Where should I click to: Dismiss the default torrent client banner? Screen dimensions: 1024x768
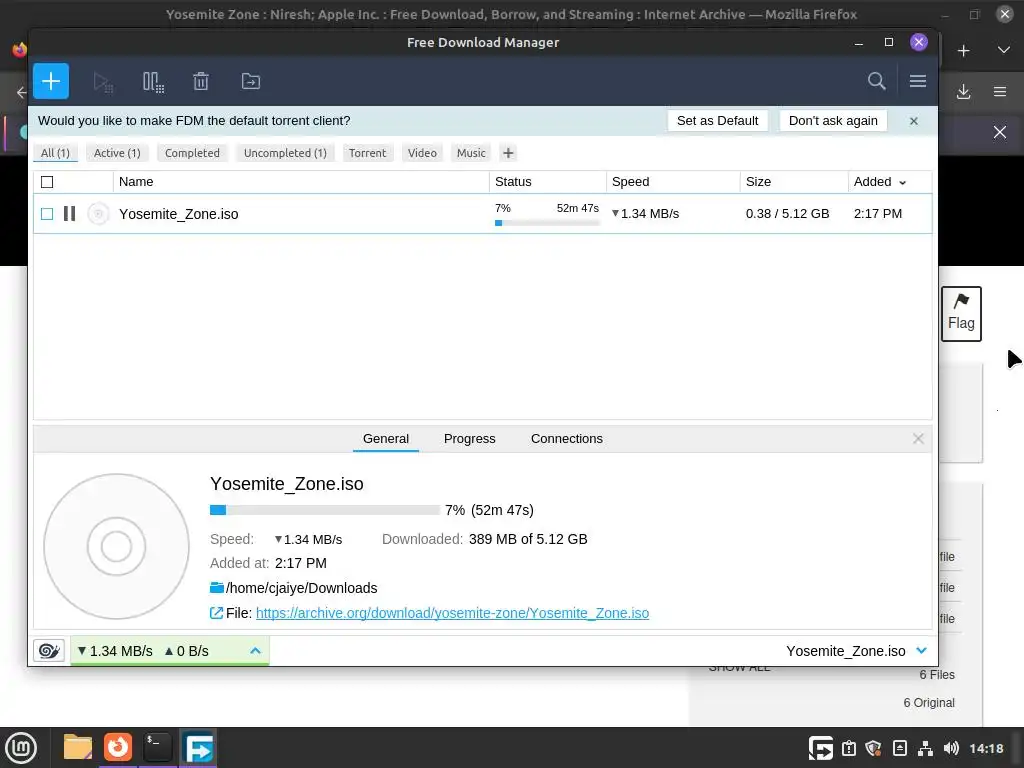pyautogui.click(x=914, y=121)
